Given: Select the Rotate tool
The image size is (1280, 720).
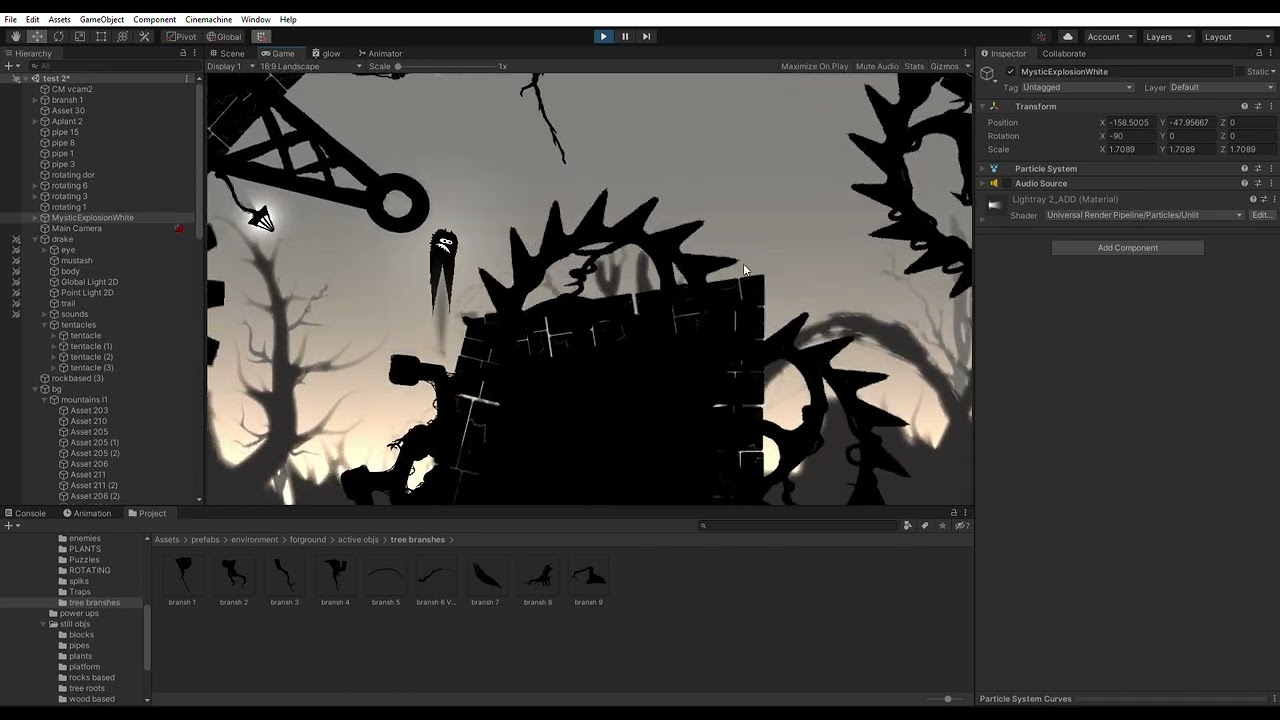Looking at the screenshot, I should 58,37.
